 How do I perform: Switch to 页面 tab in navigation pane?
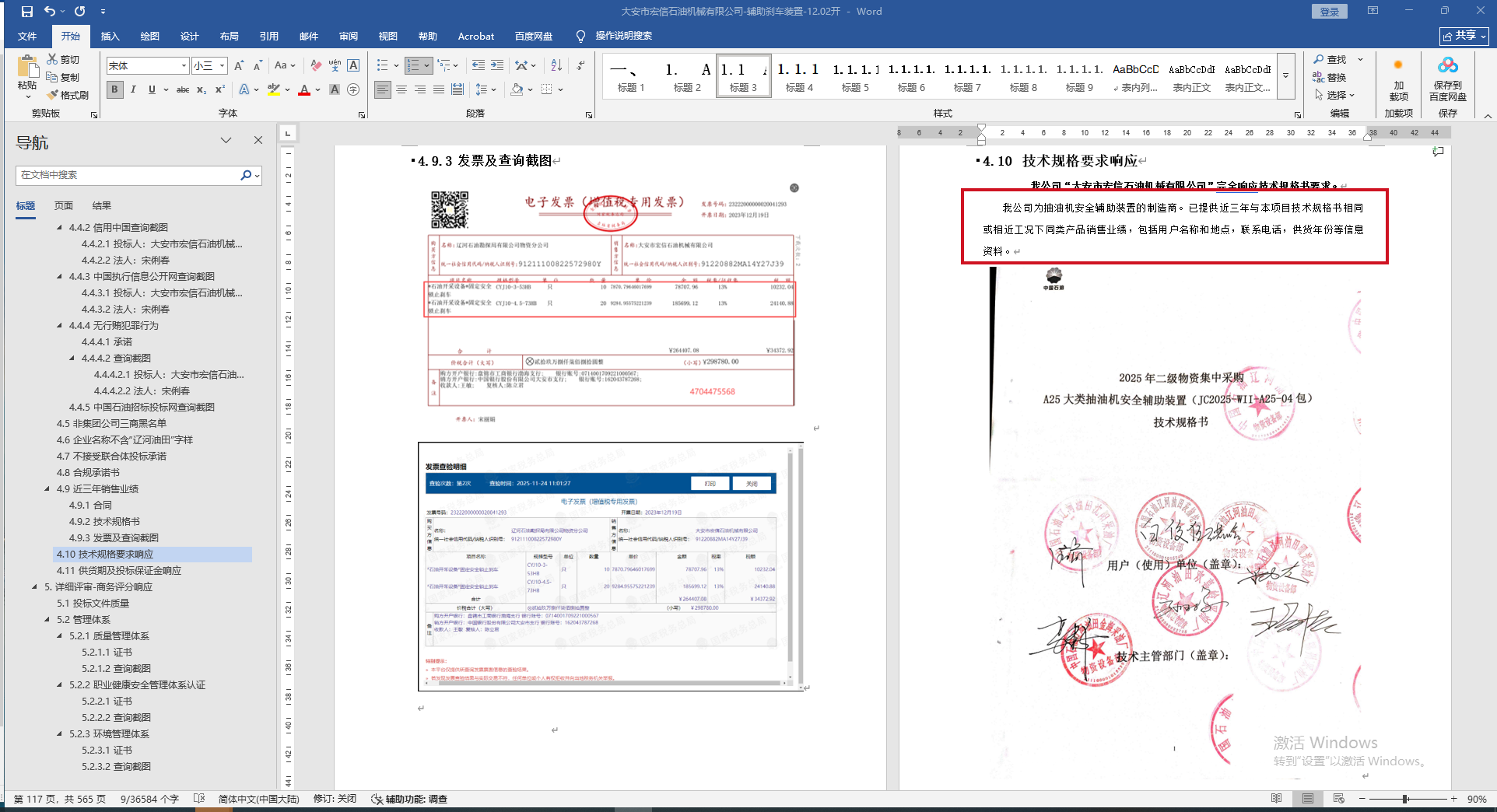[64, 206]
